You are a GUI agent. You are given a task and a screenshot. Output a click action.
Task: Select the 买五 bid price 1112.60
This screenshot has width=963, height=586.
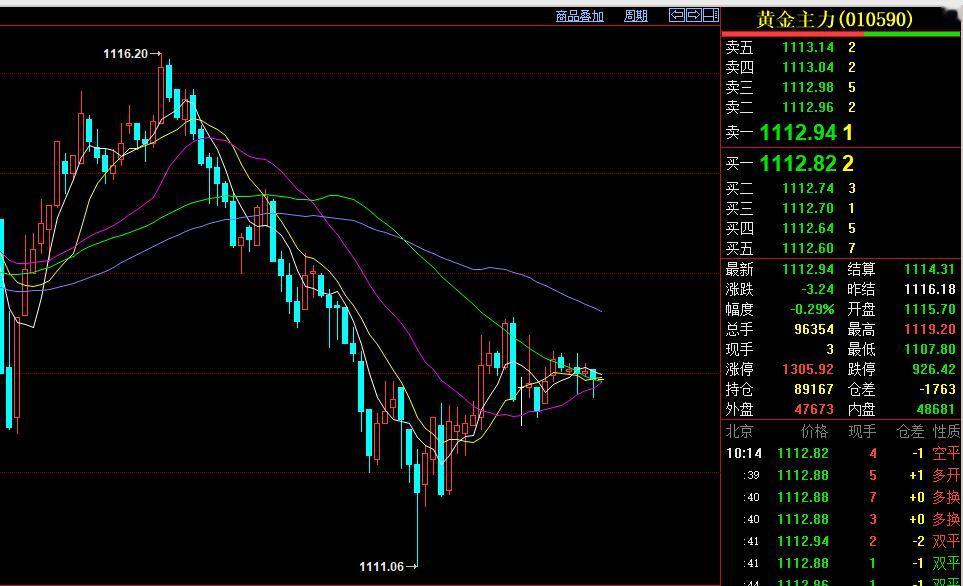coord(808,248)
